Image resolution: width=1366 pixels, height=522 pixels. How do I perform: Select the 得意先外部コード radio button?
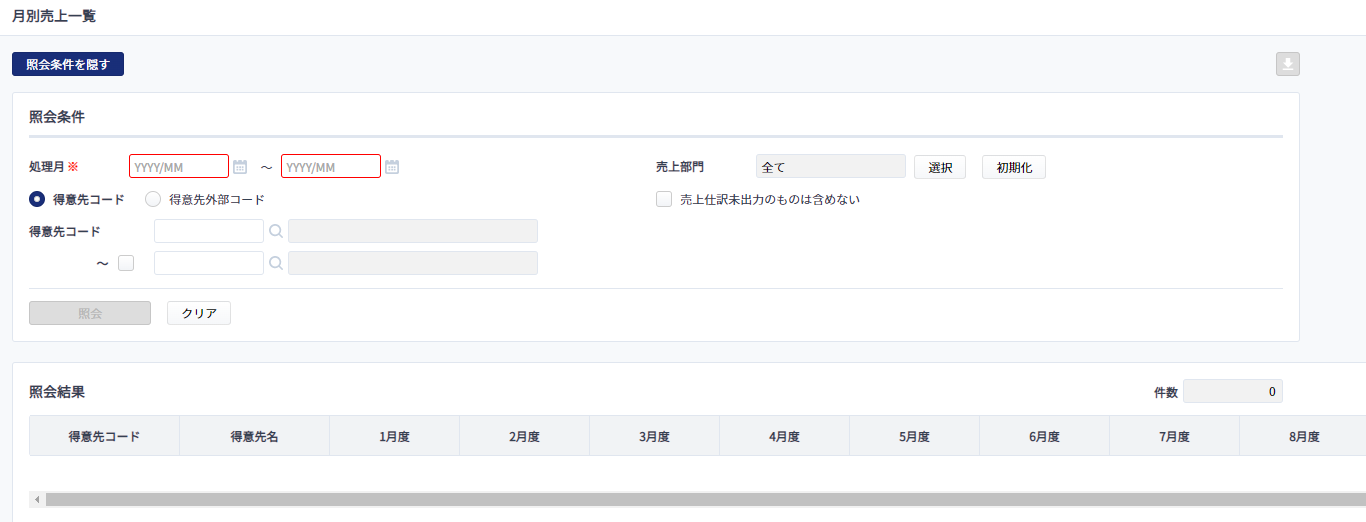[x=153, y=199]
